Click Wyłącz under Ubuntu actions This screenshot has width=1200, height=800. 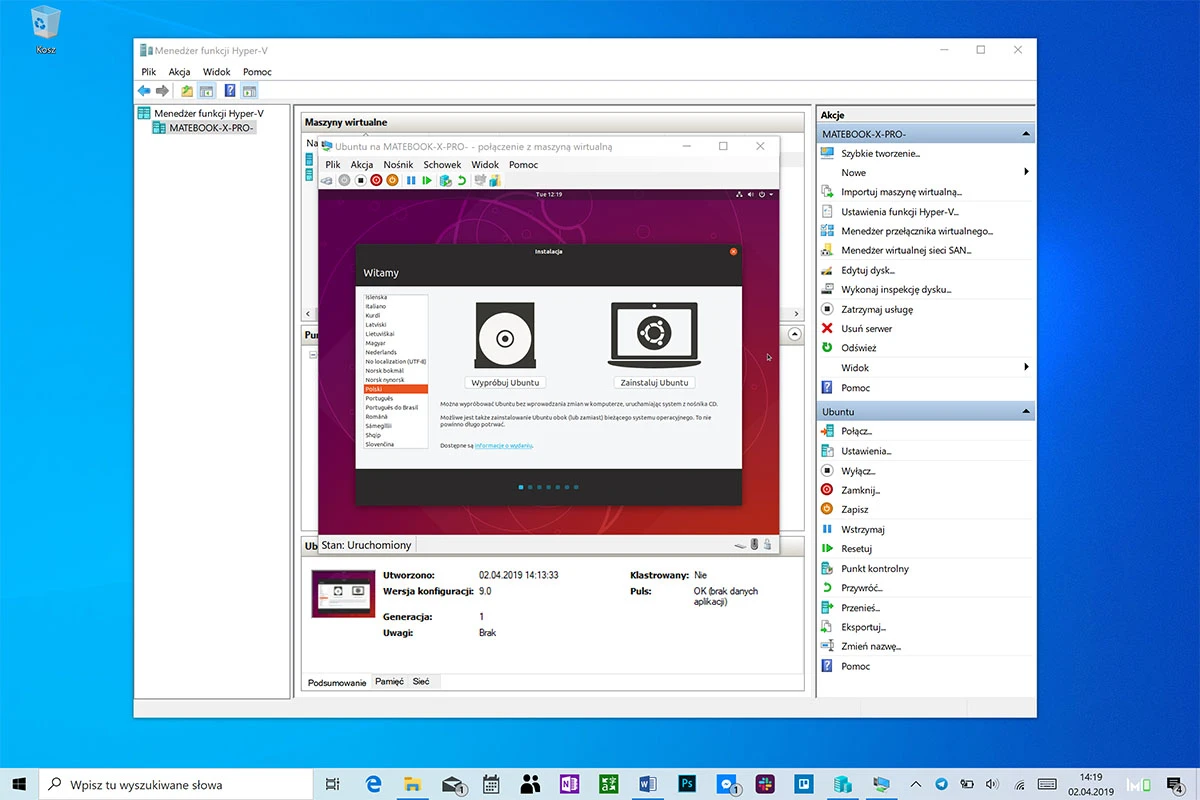858,470
